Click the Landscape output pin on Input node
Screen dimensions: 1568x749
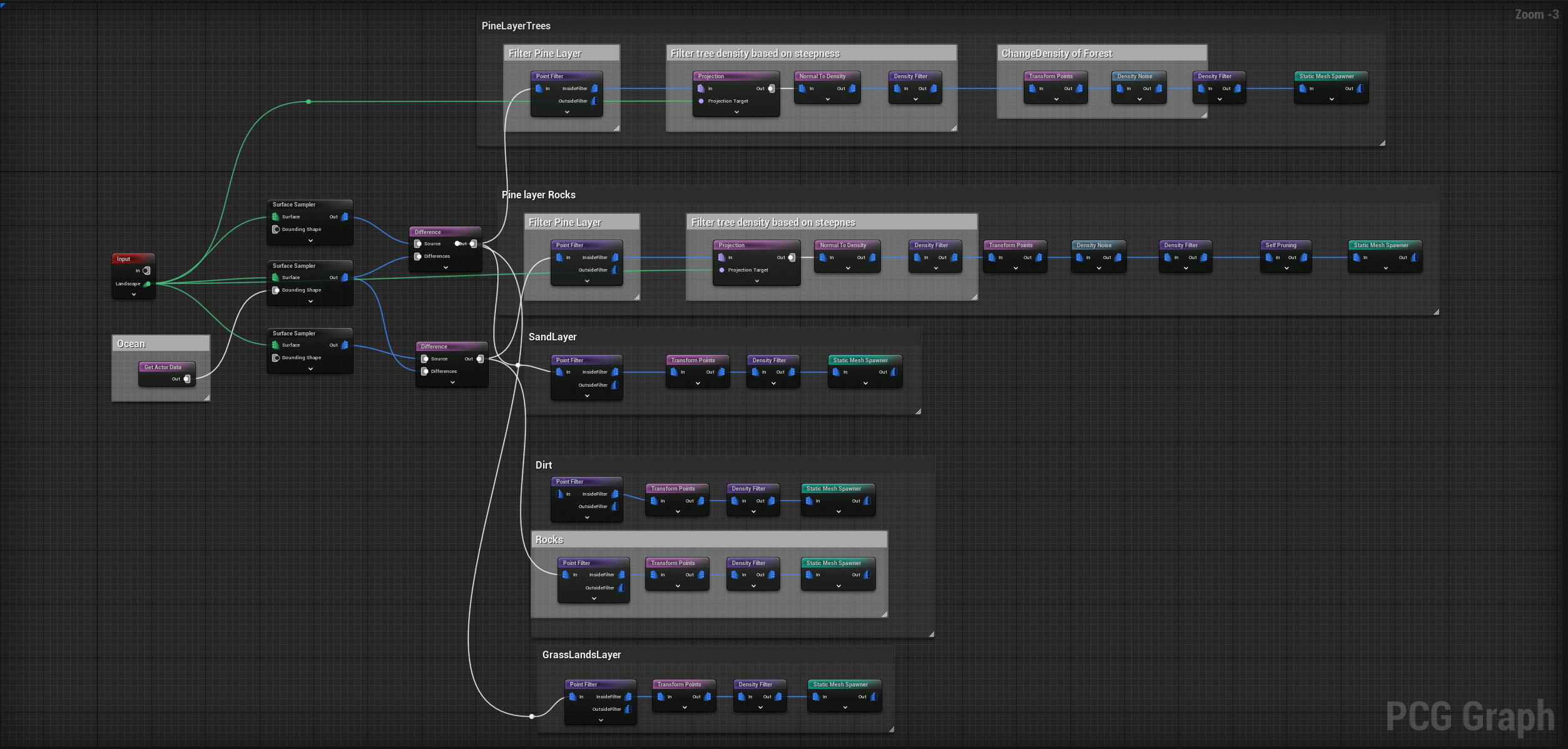pyautogui.click(x=148, y=284)
